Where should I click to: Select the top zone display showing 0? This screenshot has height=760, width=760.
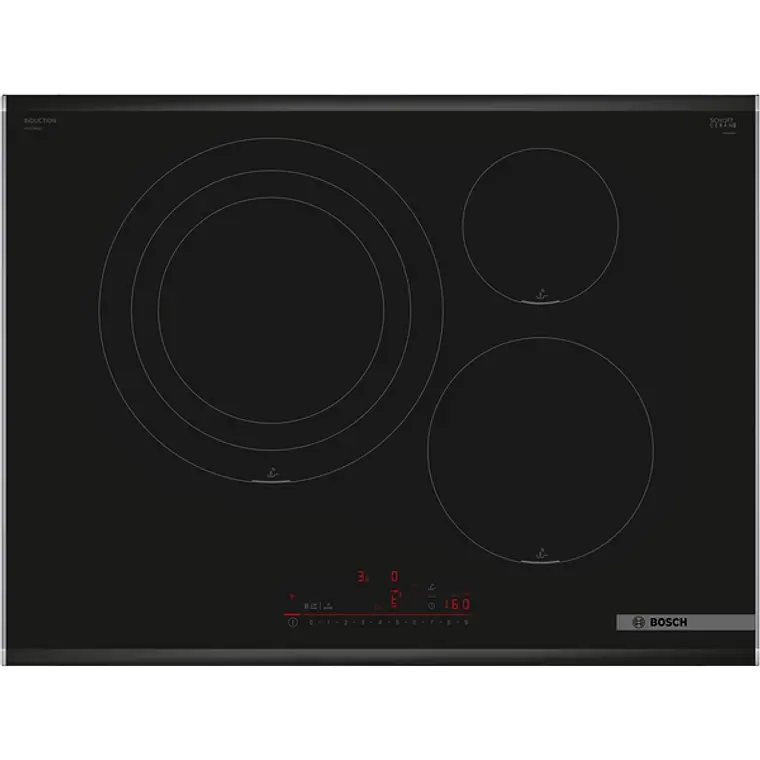point(395,576)
